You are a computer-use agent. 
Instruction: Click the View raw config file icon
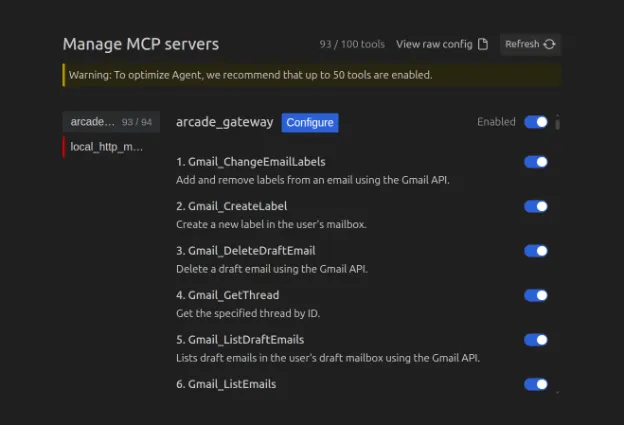[483, 44]
